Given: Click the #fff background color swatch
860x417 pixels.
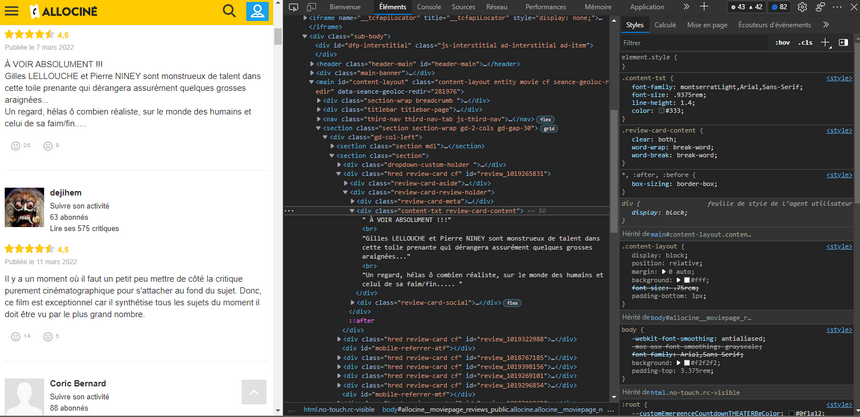Looking at the screenshot, I should 686,280.
